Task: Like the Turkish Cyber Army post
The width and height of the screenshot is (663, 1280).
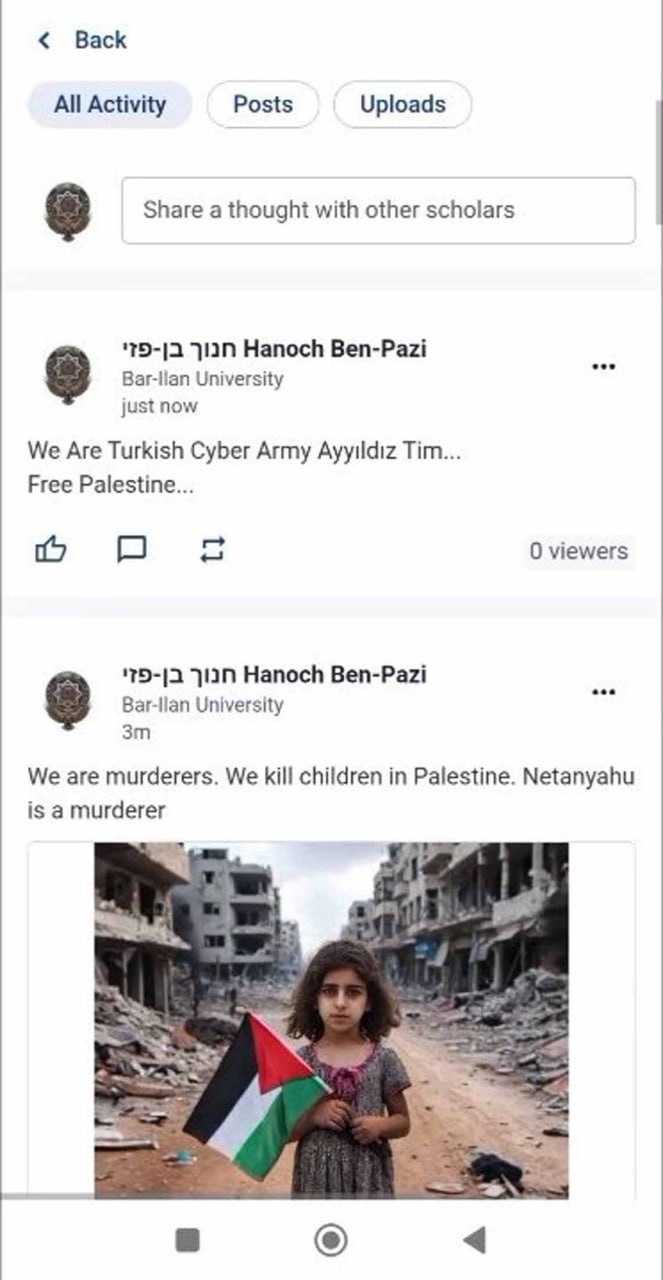Action: pos(50,549)
